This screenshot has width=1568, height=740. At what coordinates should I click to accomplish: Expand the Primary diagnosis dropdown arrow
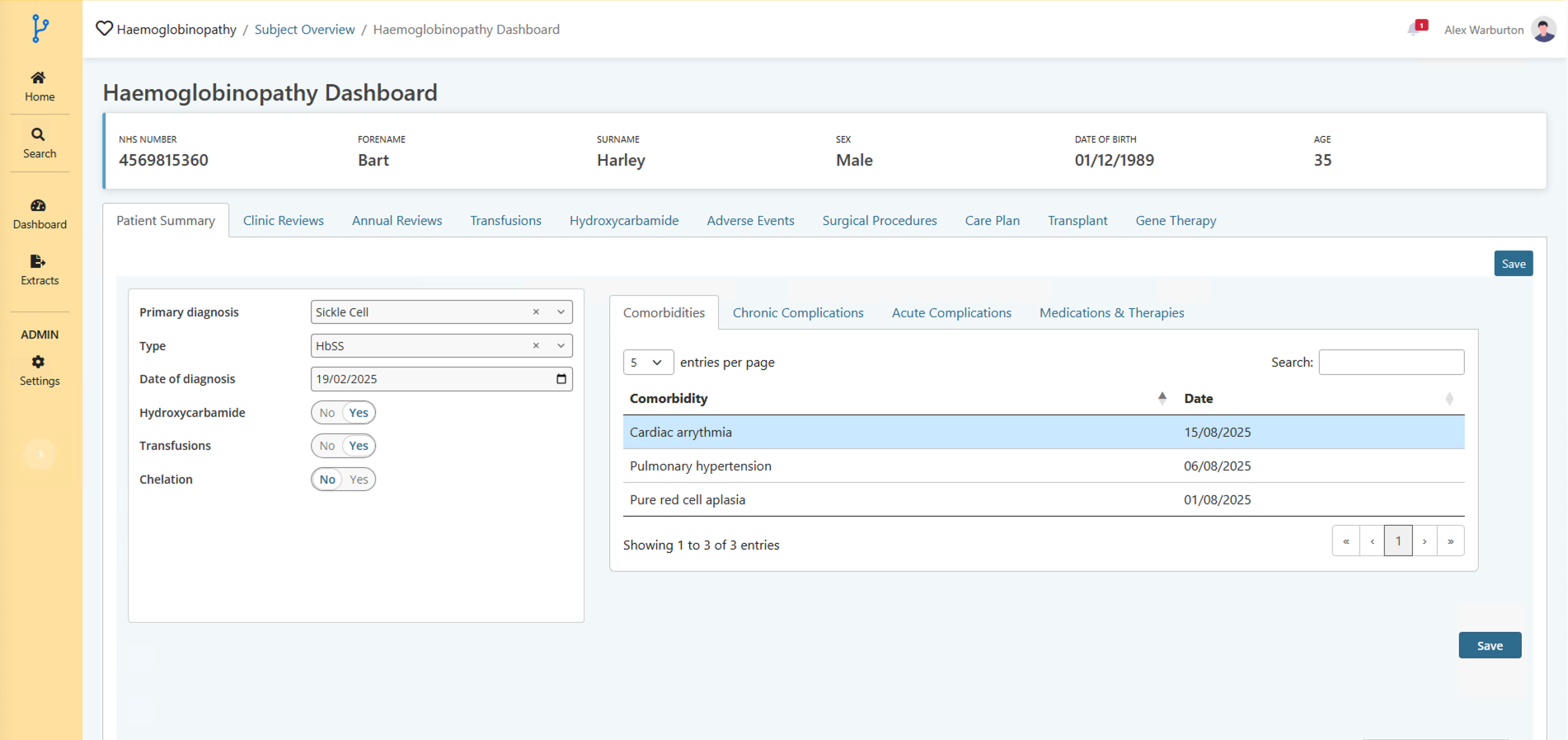coord(561,312)
